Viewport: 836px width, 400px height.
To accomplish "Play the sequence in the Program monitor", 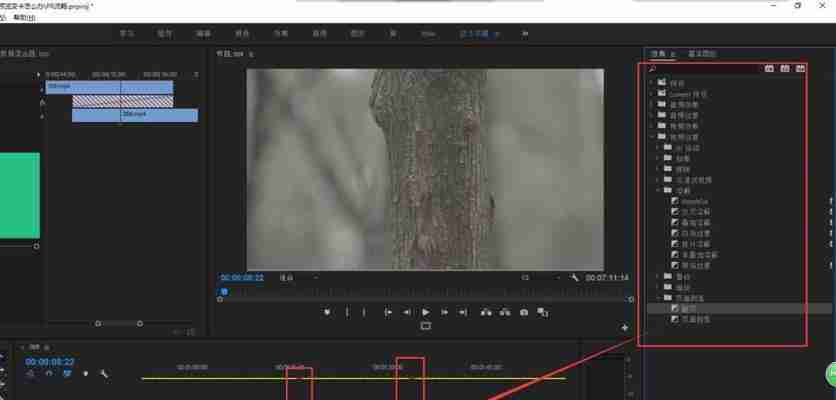I will (x=425, y=312).
